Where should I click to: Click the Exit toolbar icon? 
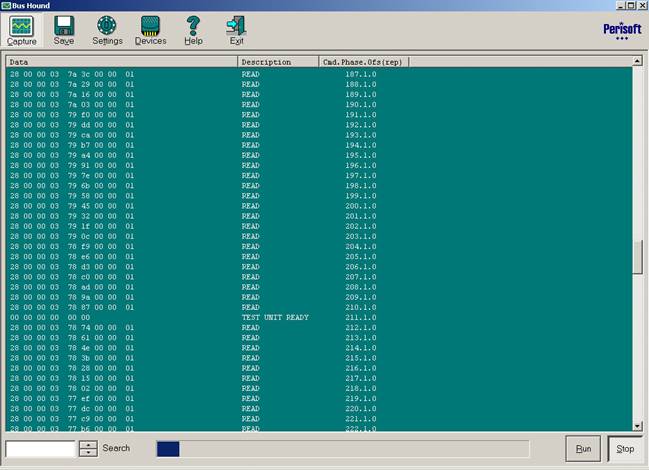(236, 31)
